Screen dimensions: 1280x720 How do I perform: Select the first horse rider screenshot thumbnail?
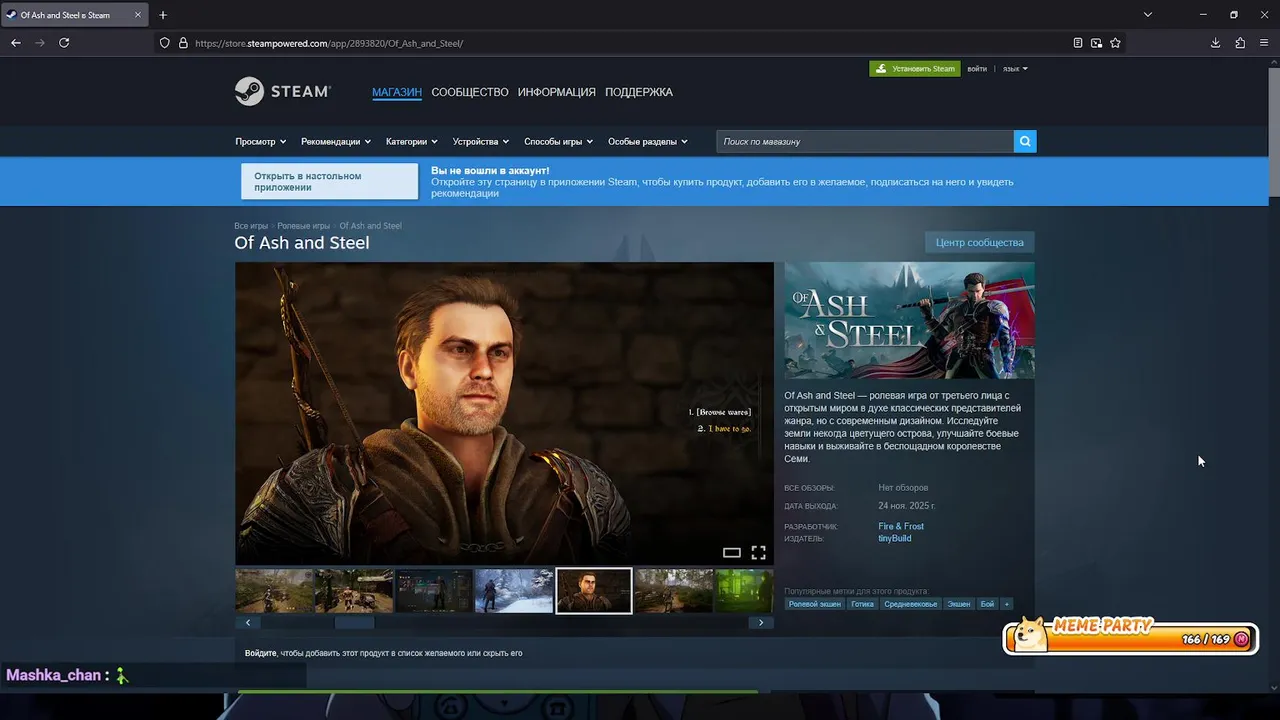pos(274,591)
